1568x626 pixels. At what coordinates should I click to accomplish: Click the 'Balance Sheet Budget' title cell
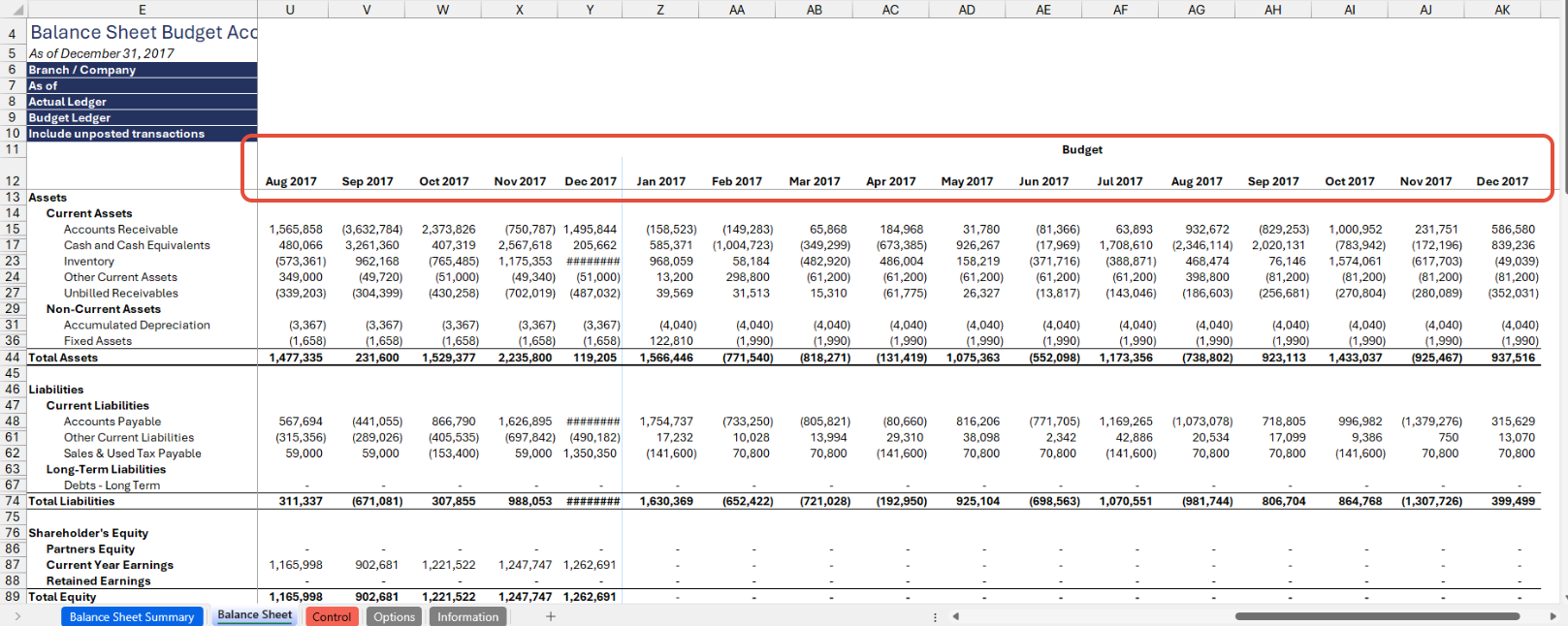click(x=143, y=32)
